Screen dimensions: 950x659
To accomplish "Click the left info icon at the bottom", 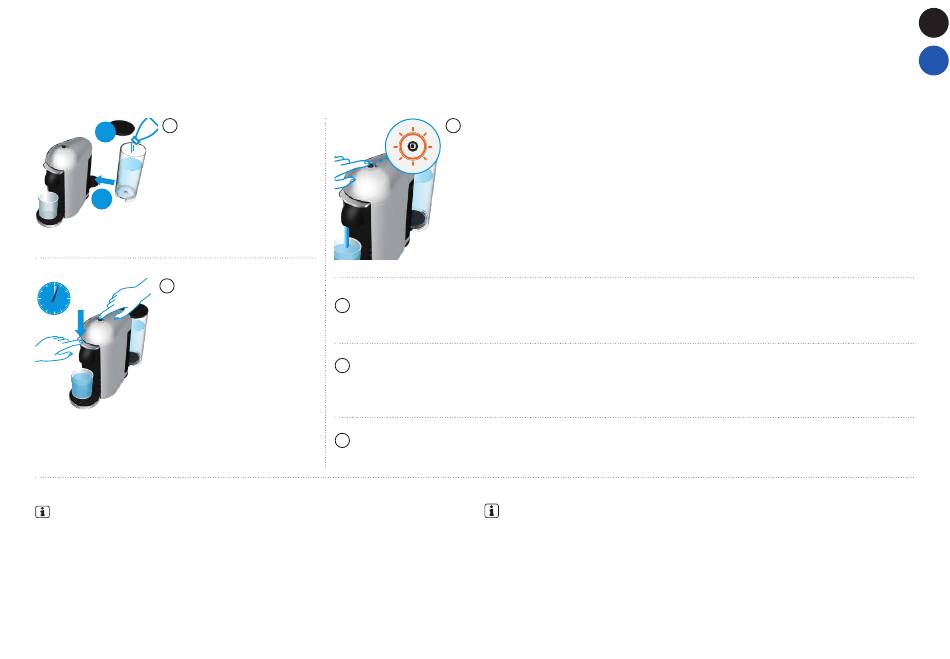I will [x=42, y=512].
